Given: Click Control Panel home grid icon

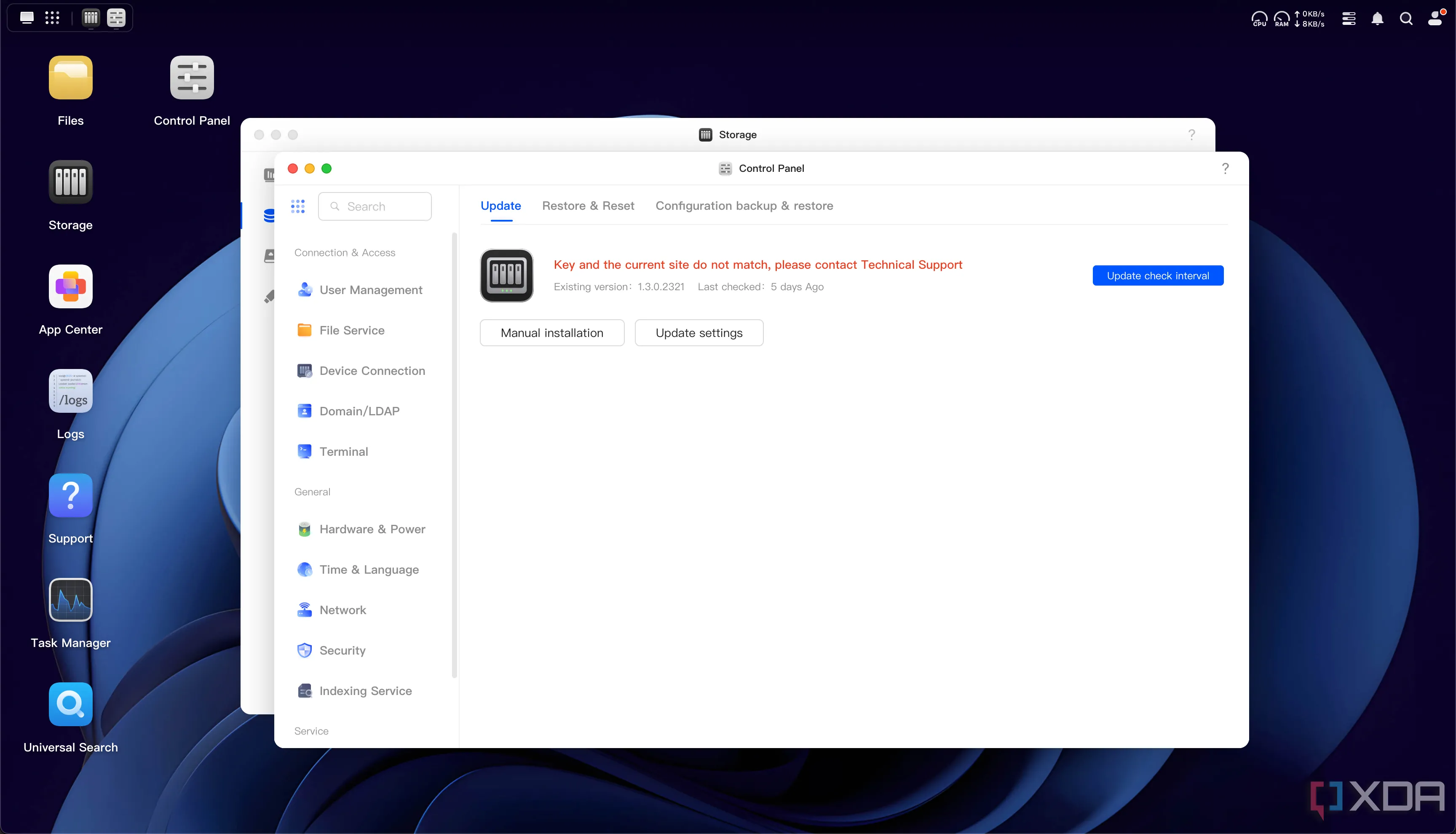Looking at the screenshot, I should tap(298, 206).
